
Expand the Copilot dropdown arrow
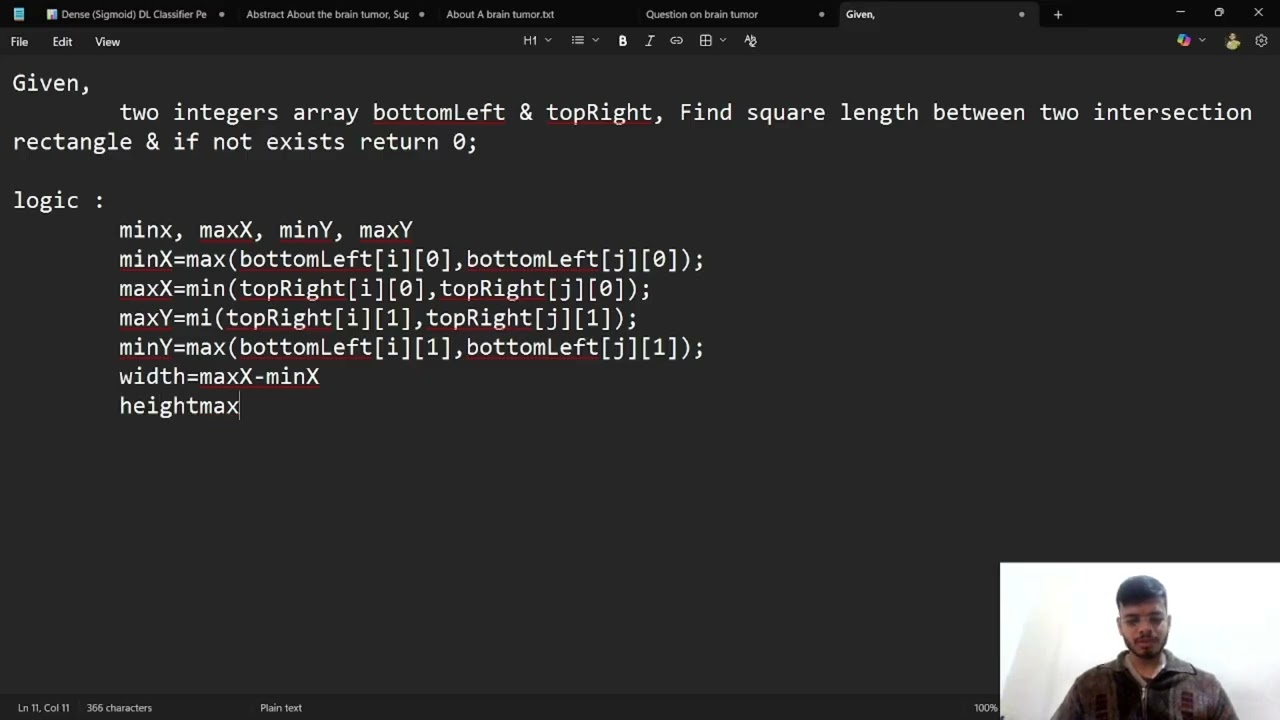point(1202,41)
